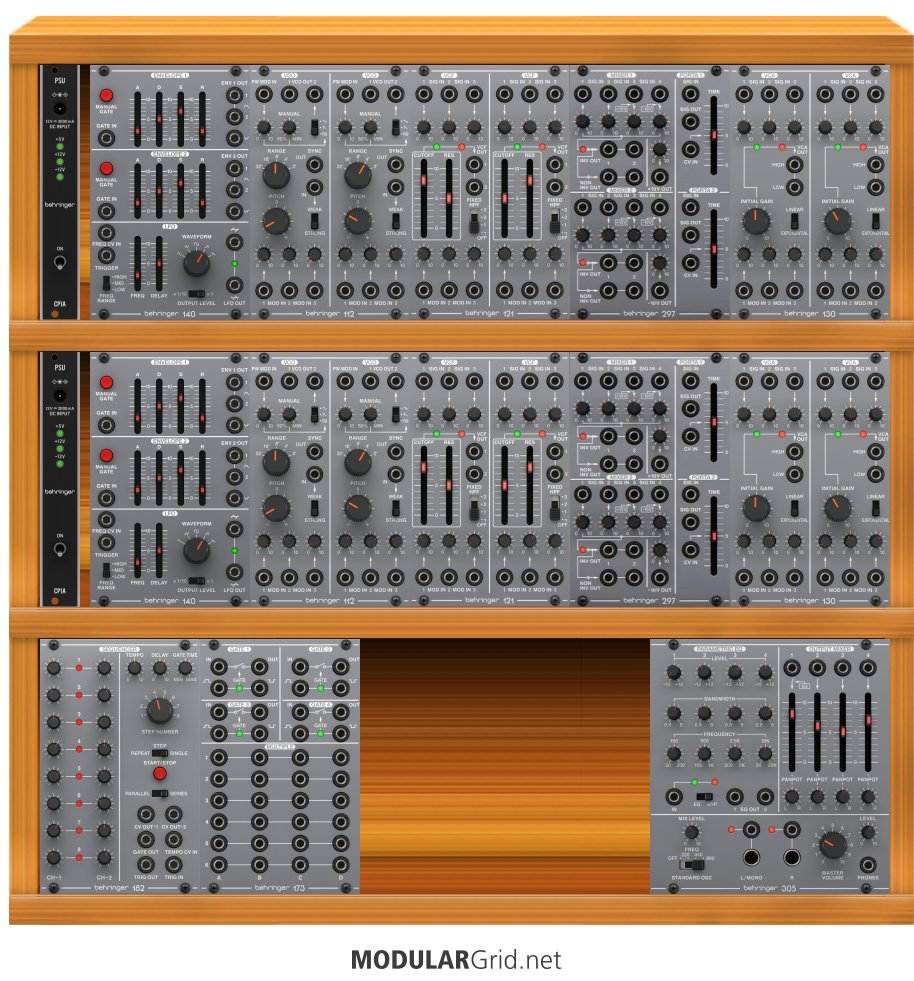Screen dimensions: 914x981
Task: Click the MULTIPLE row 6 column D jack
Action: click(341, 865)
